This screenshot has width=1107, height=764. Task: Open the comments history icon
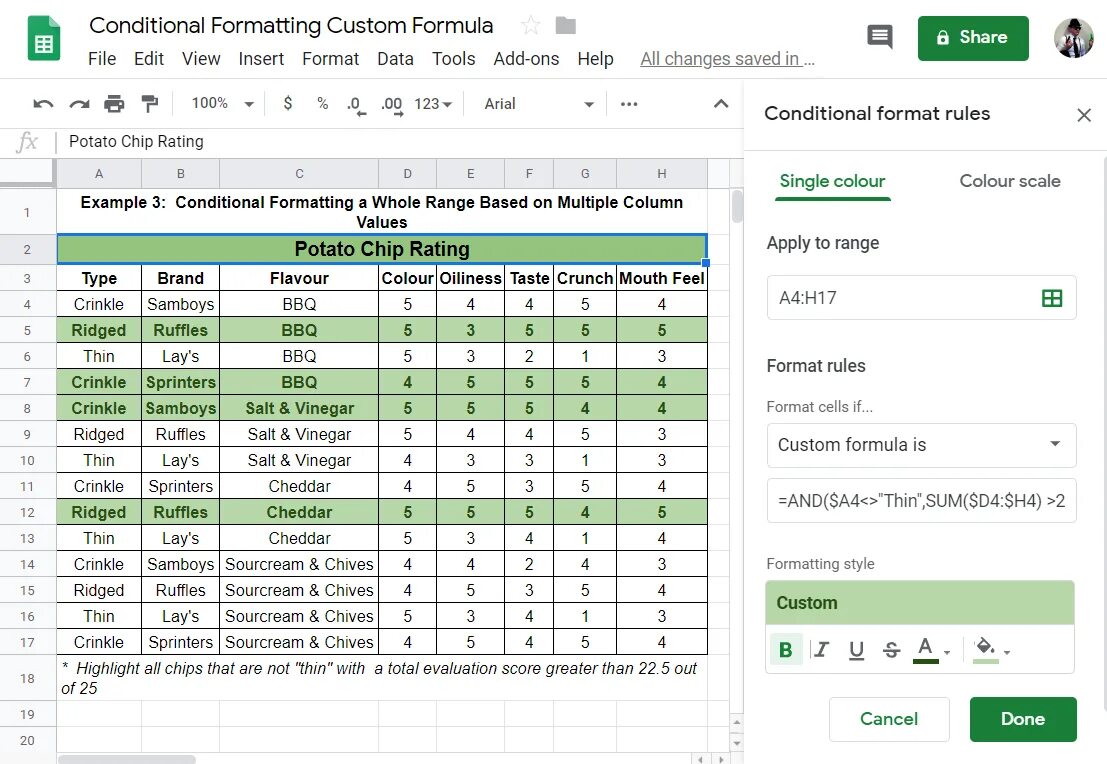click(880, 38)
